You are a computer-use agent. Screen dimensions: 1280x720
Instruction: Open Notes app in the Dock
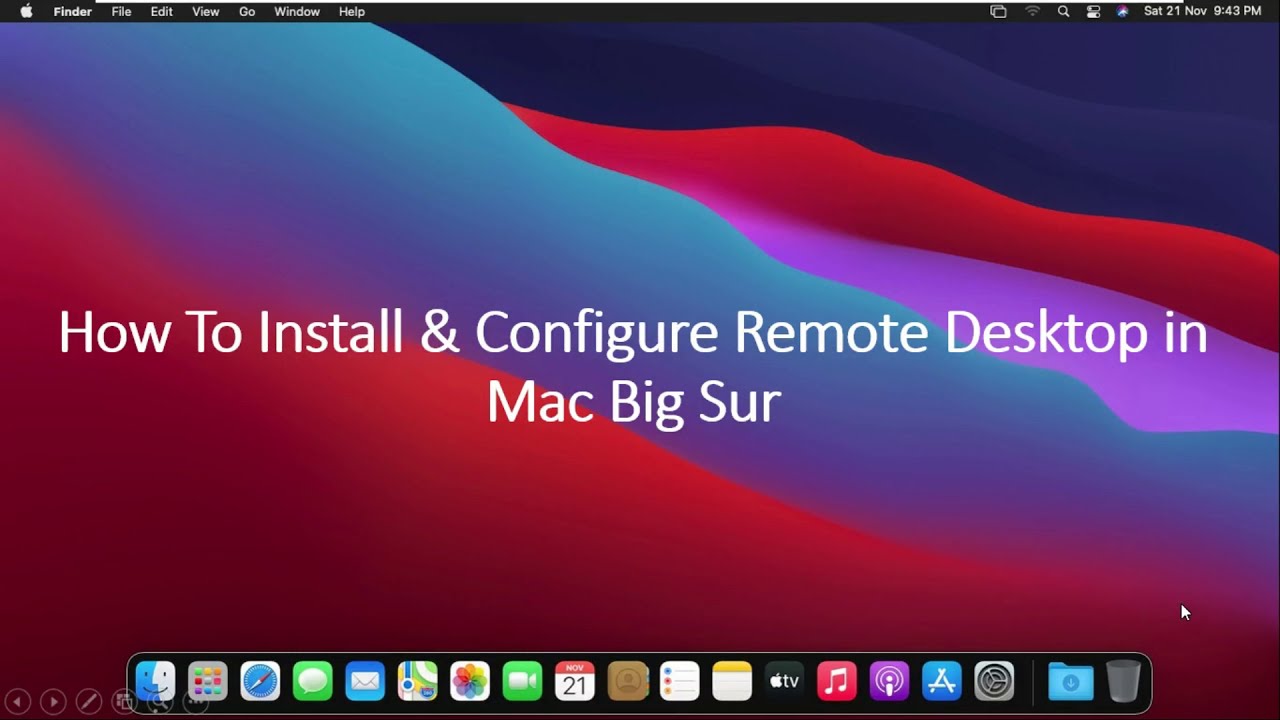point(732,682)
